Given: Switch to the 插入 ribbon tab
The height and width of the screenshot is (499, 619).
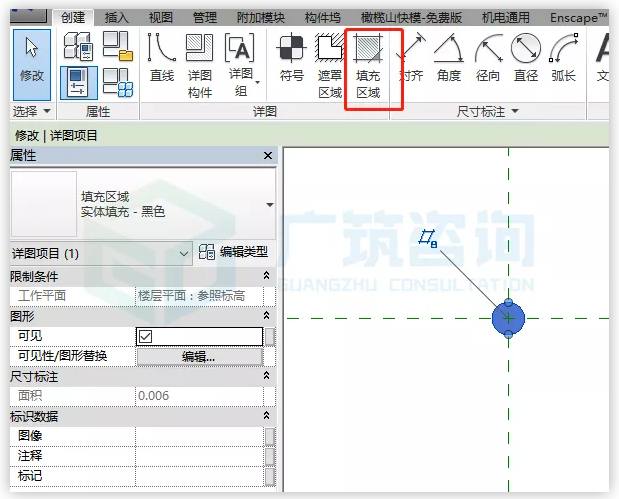Looking at the screenshot, I should coord(117,17).
